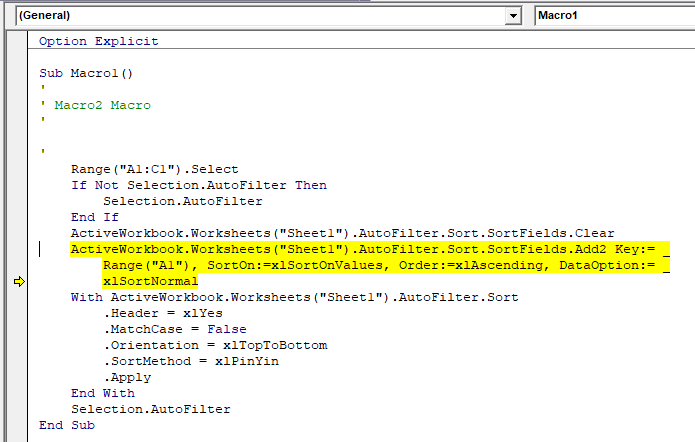Viewport: 695px width, 442px height.
Task: Click the highlighted 'SortOn:=xlSortOnValues' line
Action: click(x=386, y=265)
